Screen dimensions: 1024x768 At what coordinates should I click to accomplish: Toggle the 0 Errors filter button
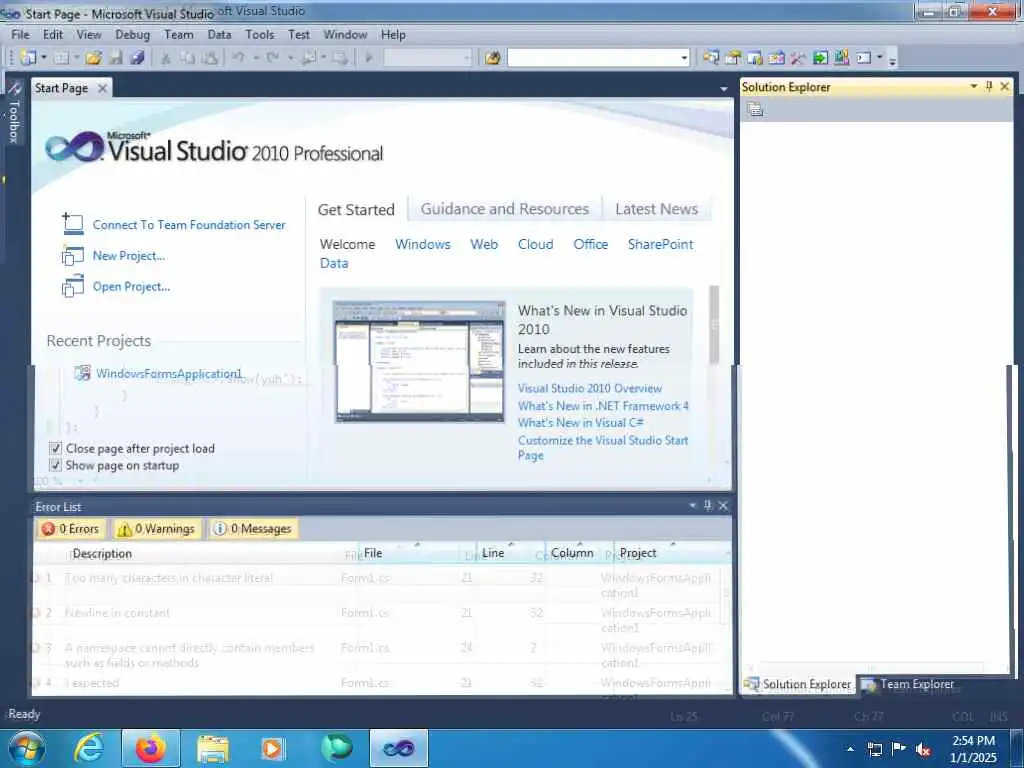71,528
